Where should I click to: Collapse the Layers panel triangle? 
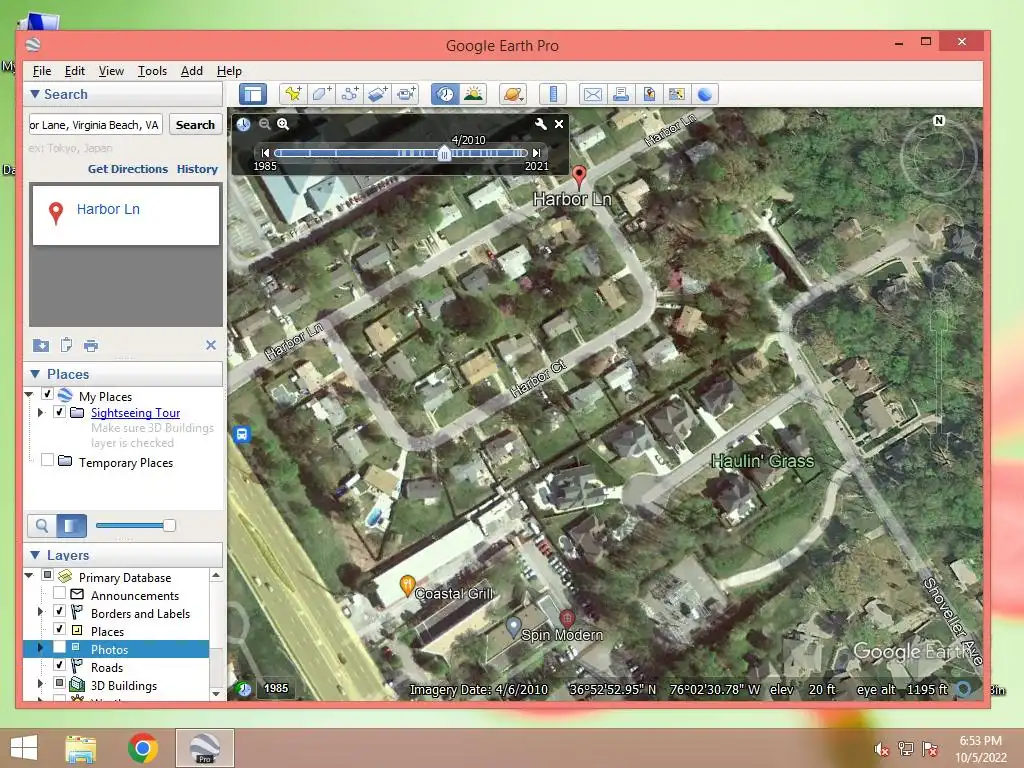[35, 555]
